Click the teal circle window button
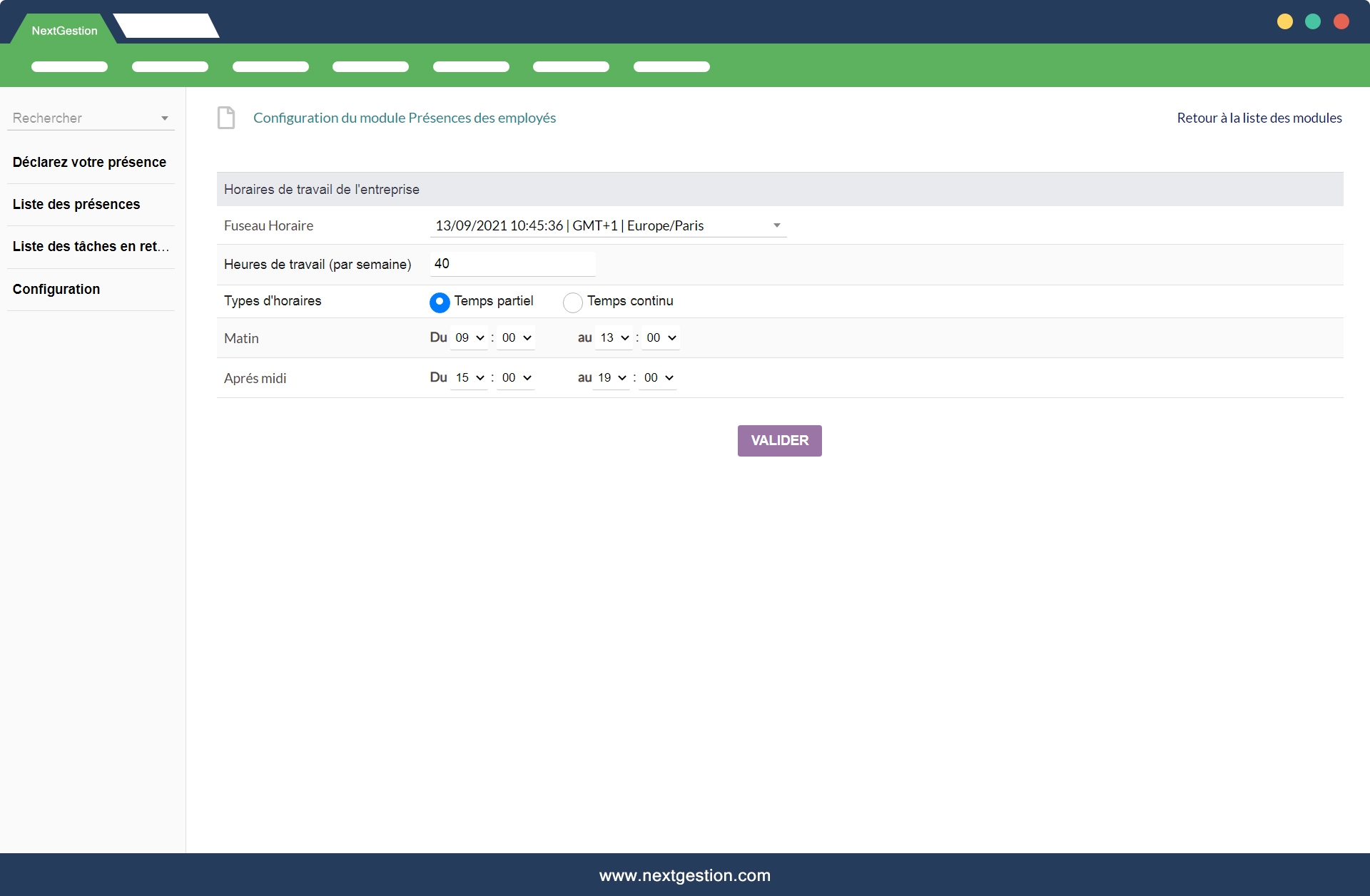The height and width of the screenshot is (896, 1370). [1313, 21]
